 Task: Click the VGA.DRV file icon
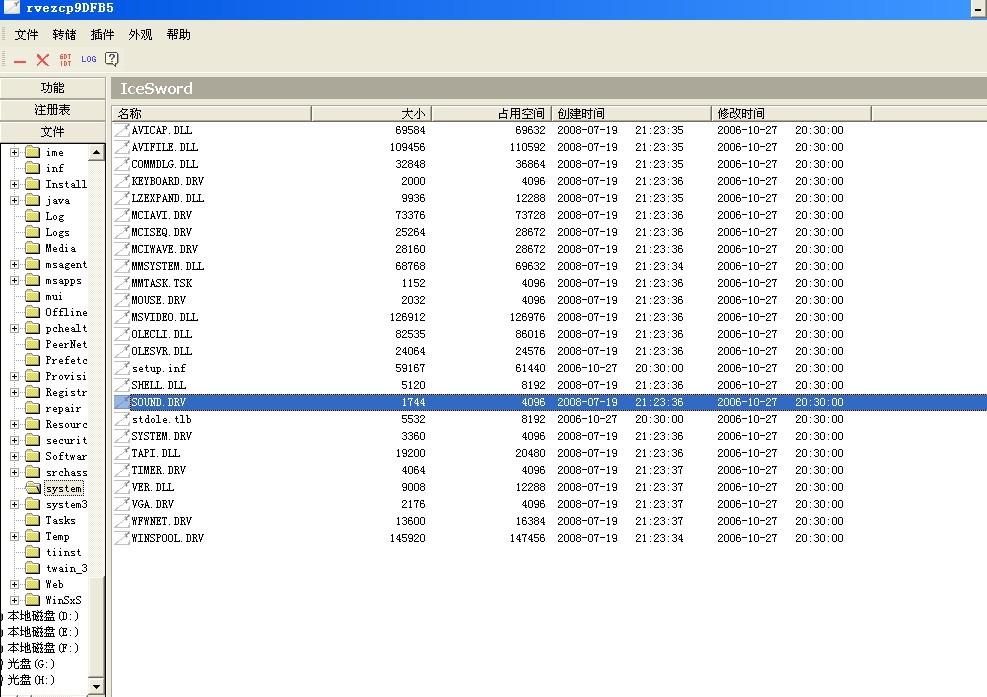click(121, 504)
